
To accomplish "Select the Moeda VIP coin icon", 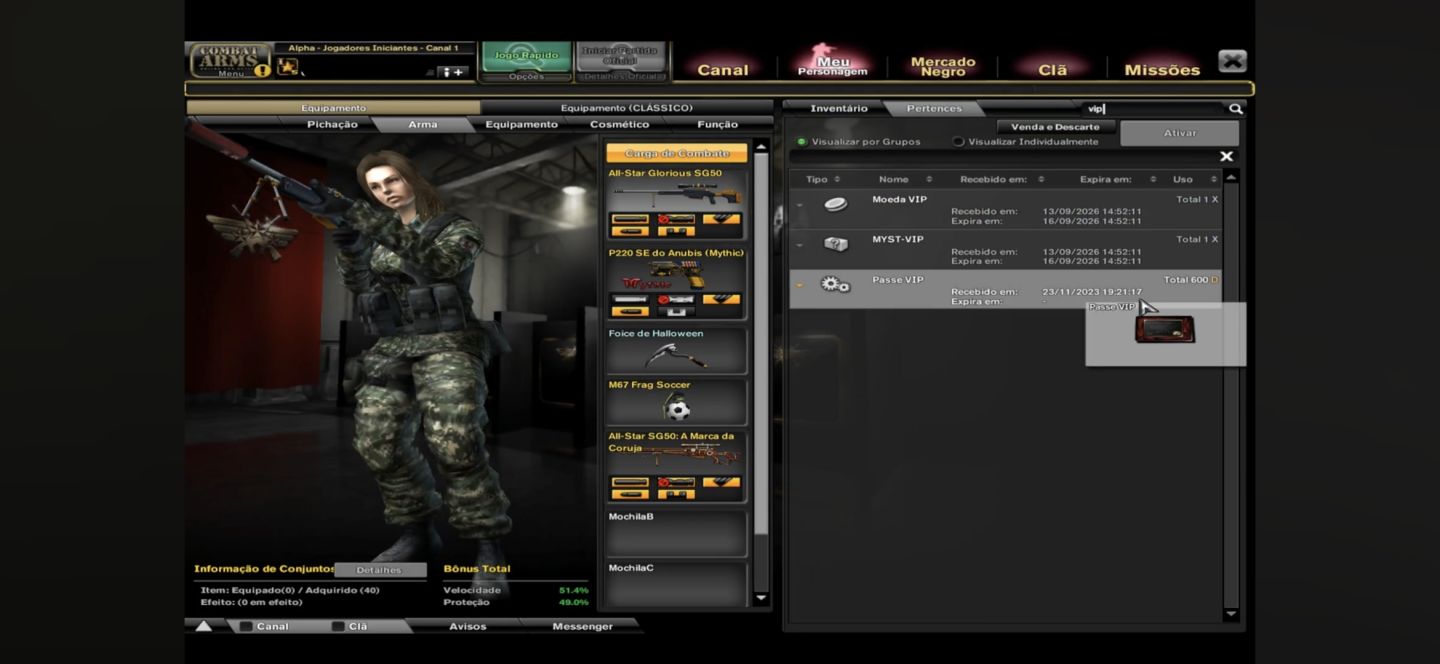I will 835,204.
